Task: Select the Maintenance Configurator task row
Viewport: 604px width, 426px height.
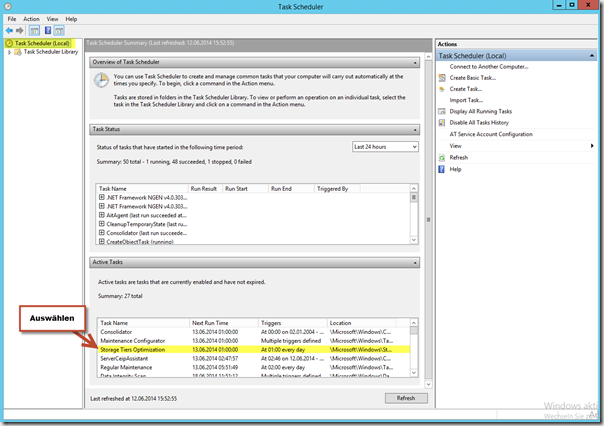Action: pyautogui.click(x=254, y=341)
